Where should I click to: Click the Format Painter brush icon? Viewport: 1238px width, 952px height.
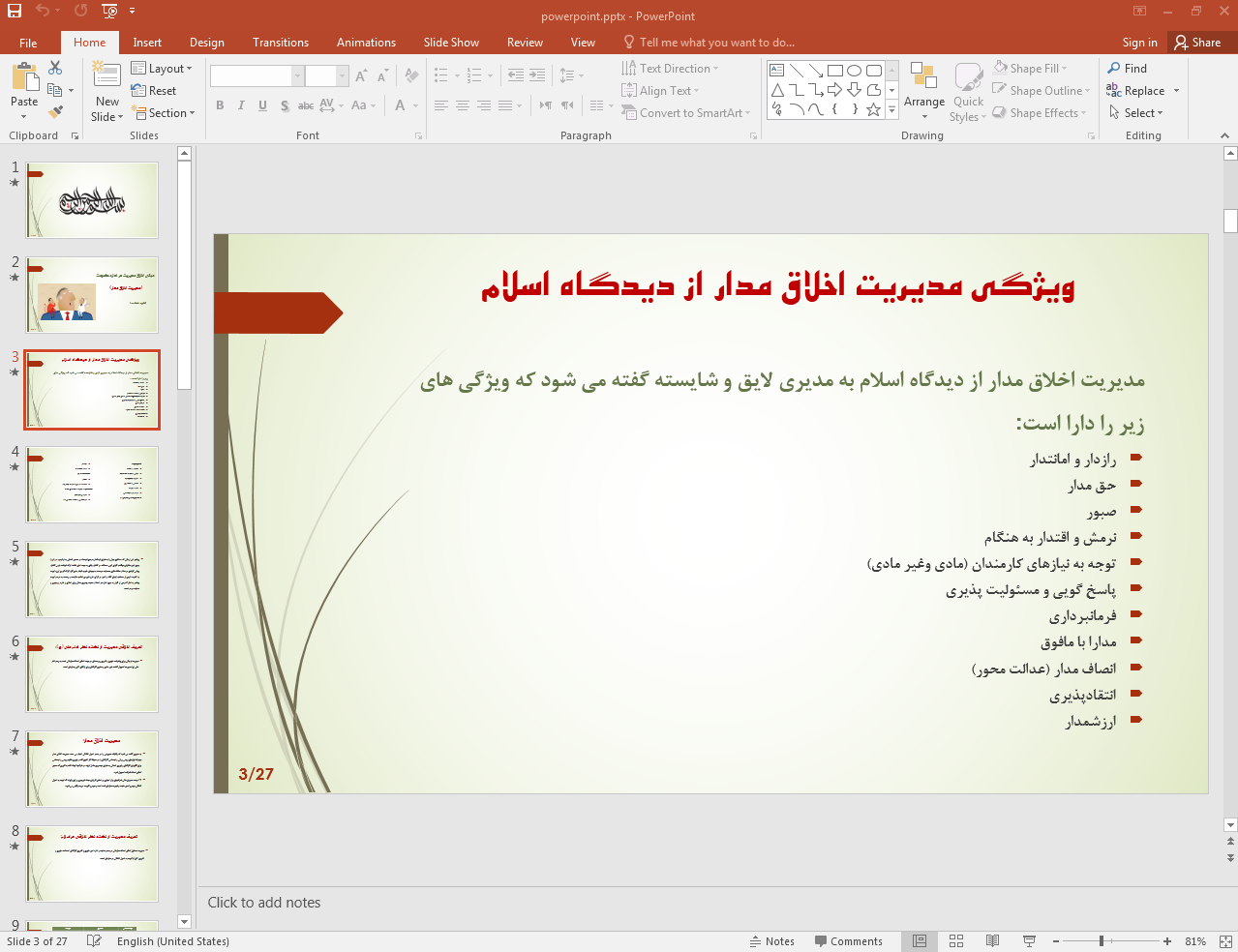pyautogui.click(x=55, y=112)
